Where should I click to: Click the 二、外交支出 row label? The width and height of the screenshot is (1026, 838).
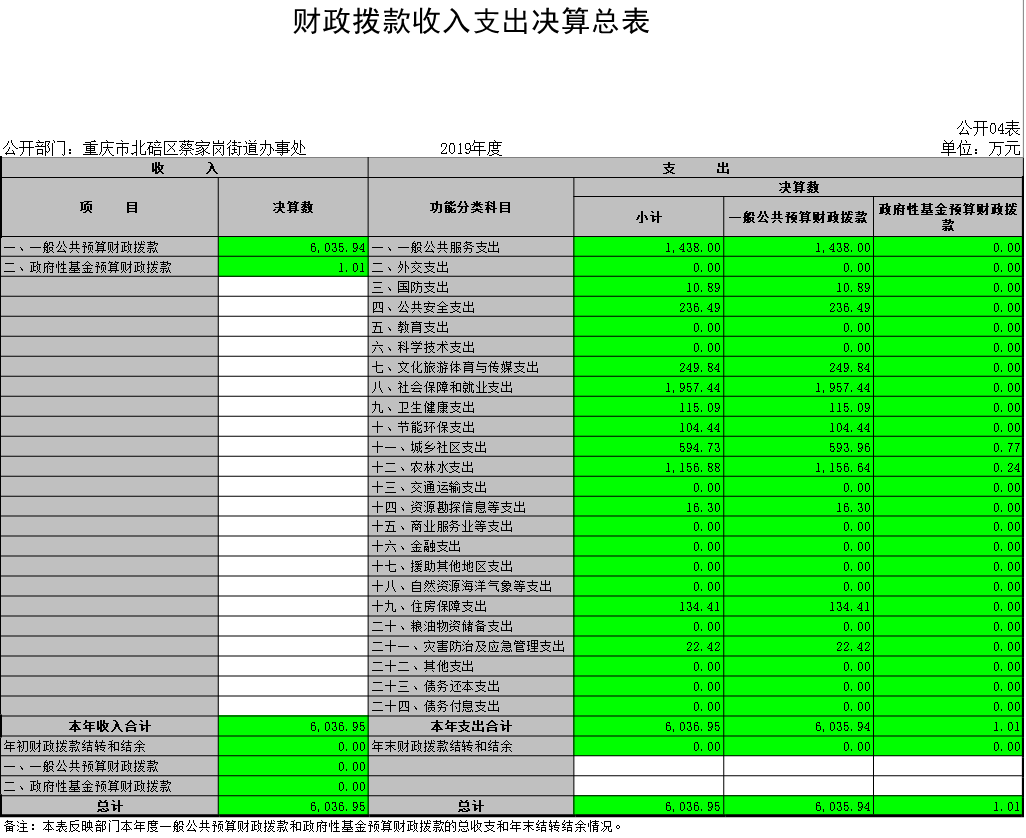coord(410,268)
